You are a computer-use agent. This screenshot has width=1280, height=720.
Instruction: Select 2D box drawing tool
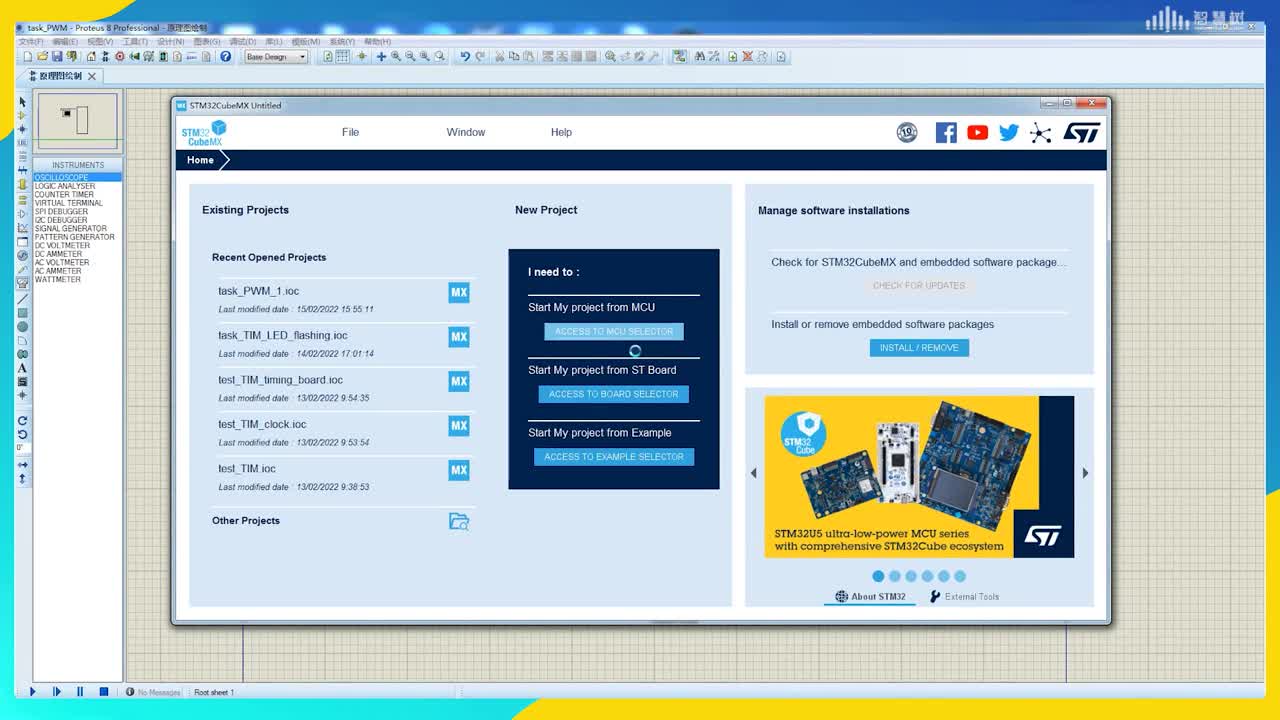coord(22,313)
